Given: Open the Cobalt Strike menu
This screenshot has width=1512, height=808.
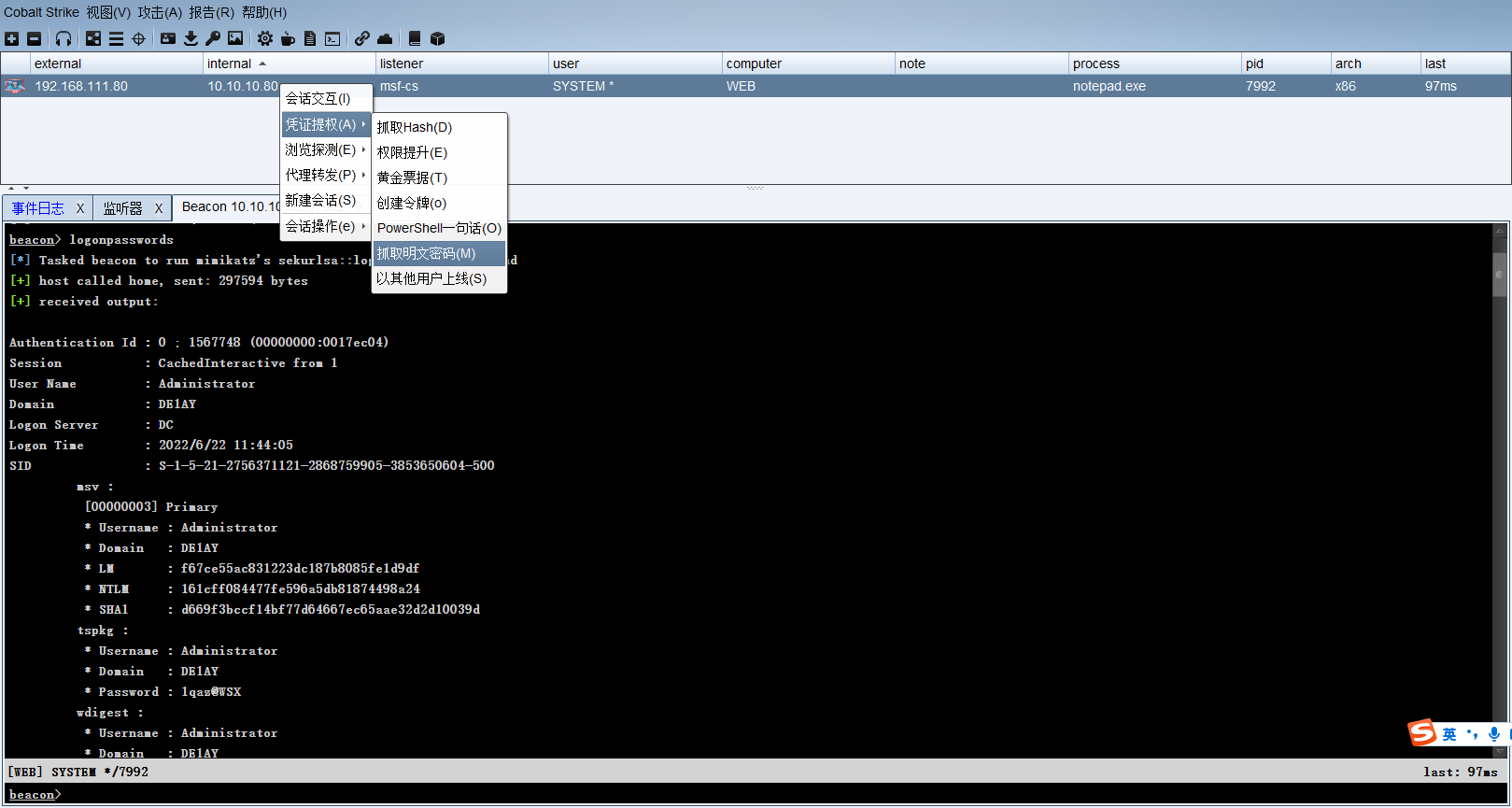Looking at the screenshot, I should point(41,12).
